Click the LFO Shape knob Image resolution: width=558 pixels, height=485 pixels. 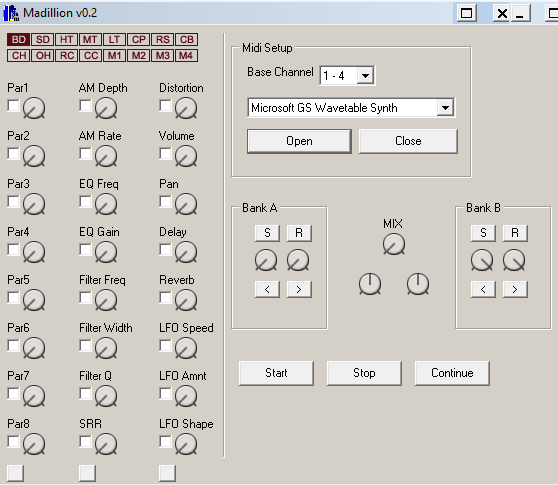pyautogui.click(x=186, y=444)
